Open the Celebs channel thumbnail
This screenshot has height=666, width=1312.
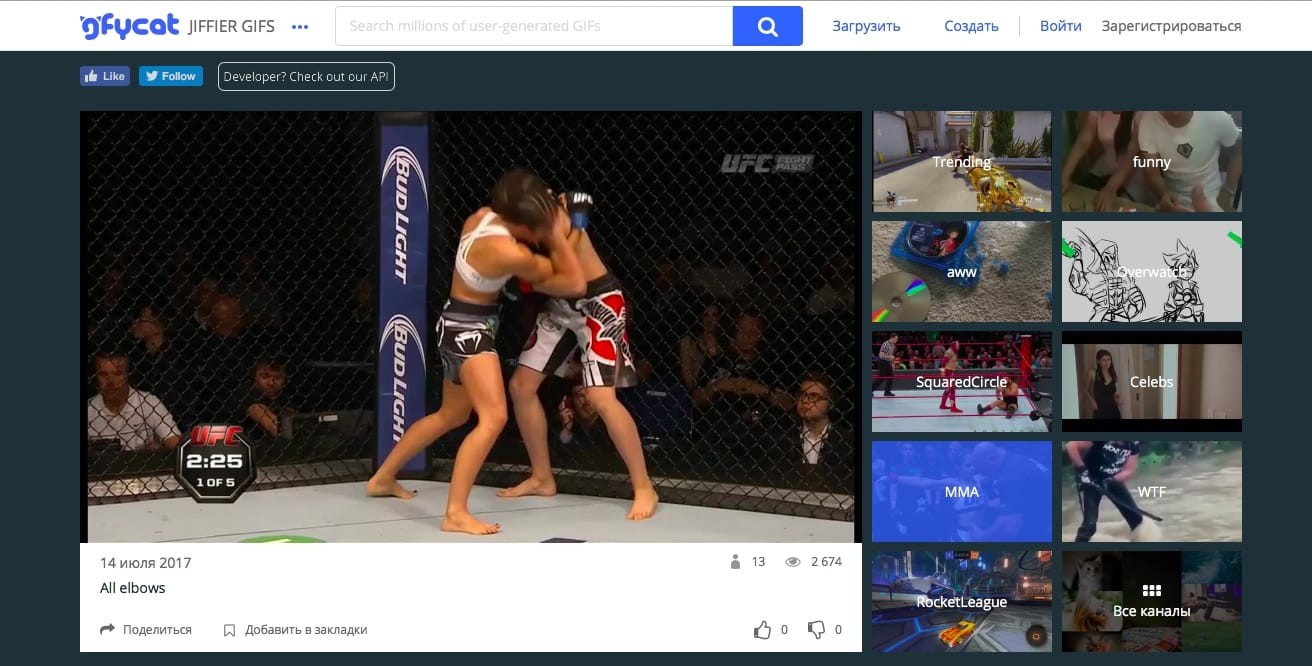pyautogui.click(x=1152, y=381)
